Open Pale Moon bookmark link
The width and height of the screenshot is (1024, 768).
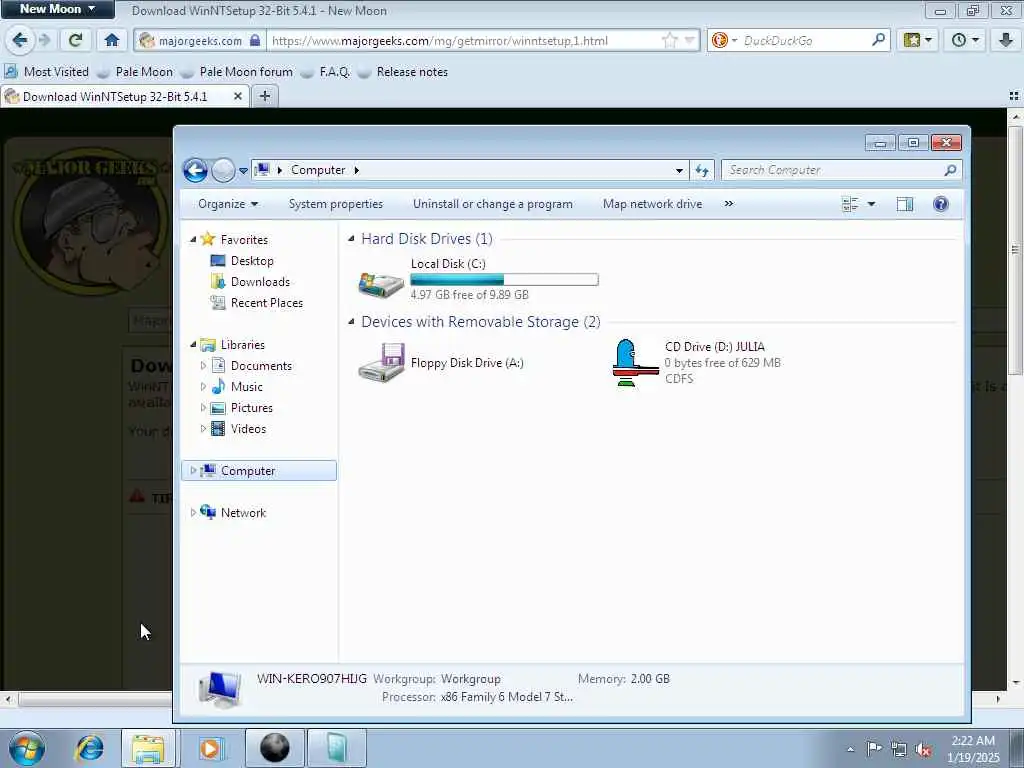click(135, 72)
